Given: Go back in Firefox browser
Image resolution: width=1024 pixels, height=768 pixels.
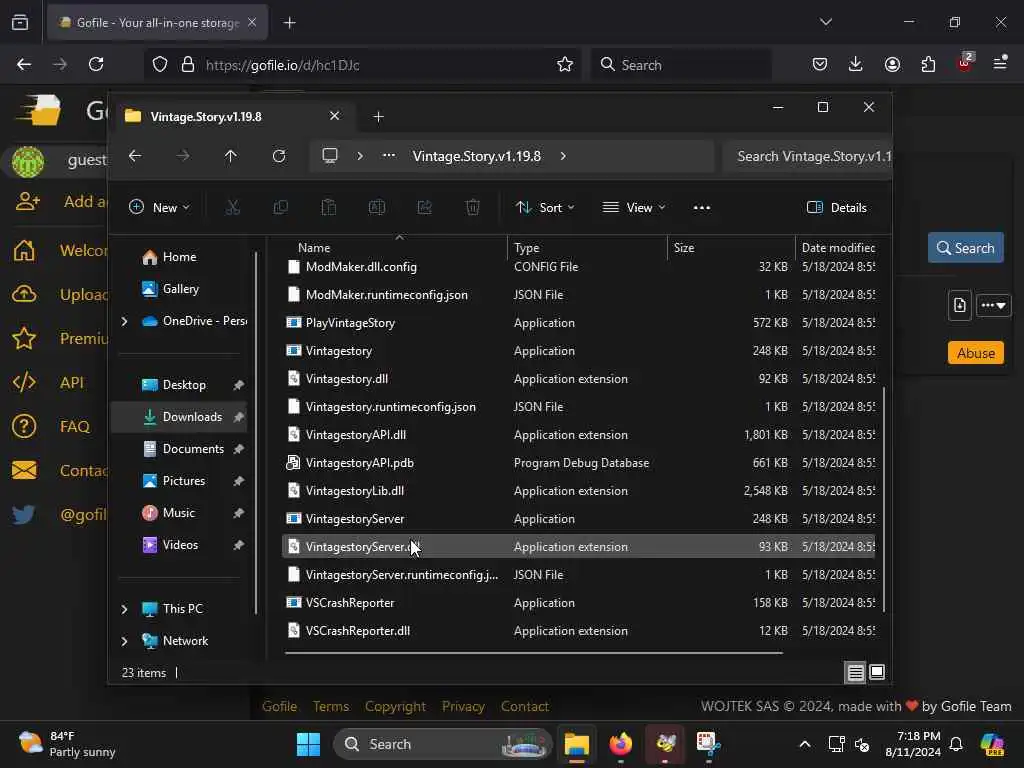Looking at the screenshot, I should tap(24, 64).
